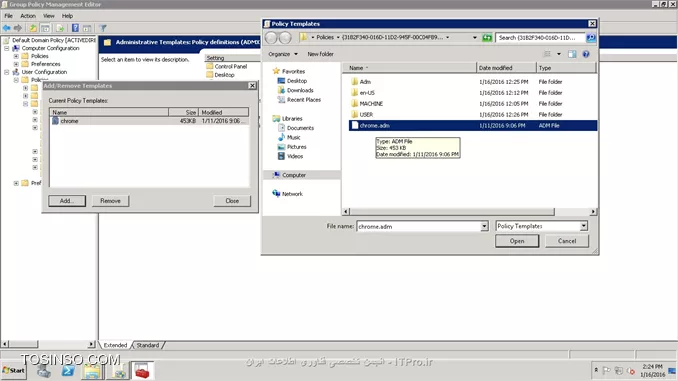Toggle the Show/Hide Console Tree toolbar icon

click(x=45, y=28)
